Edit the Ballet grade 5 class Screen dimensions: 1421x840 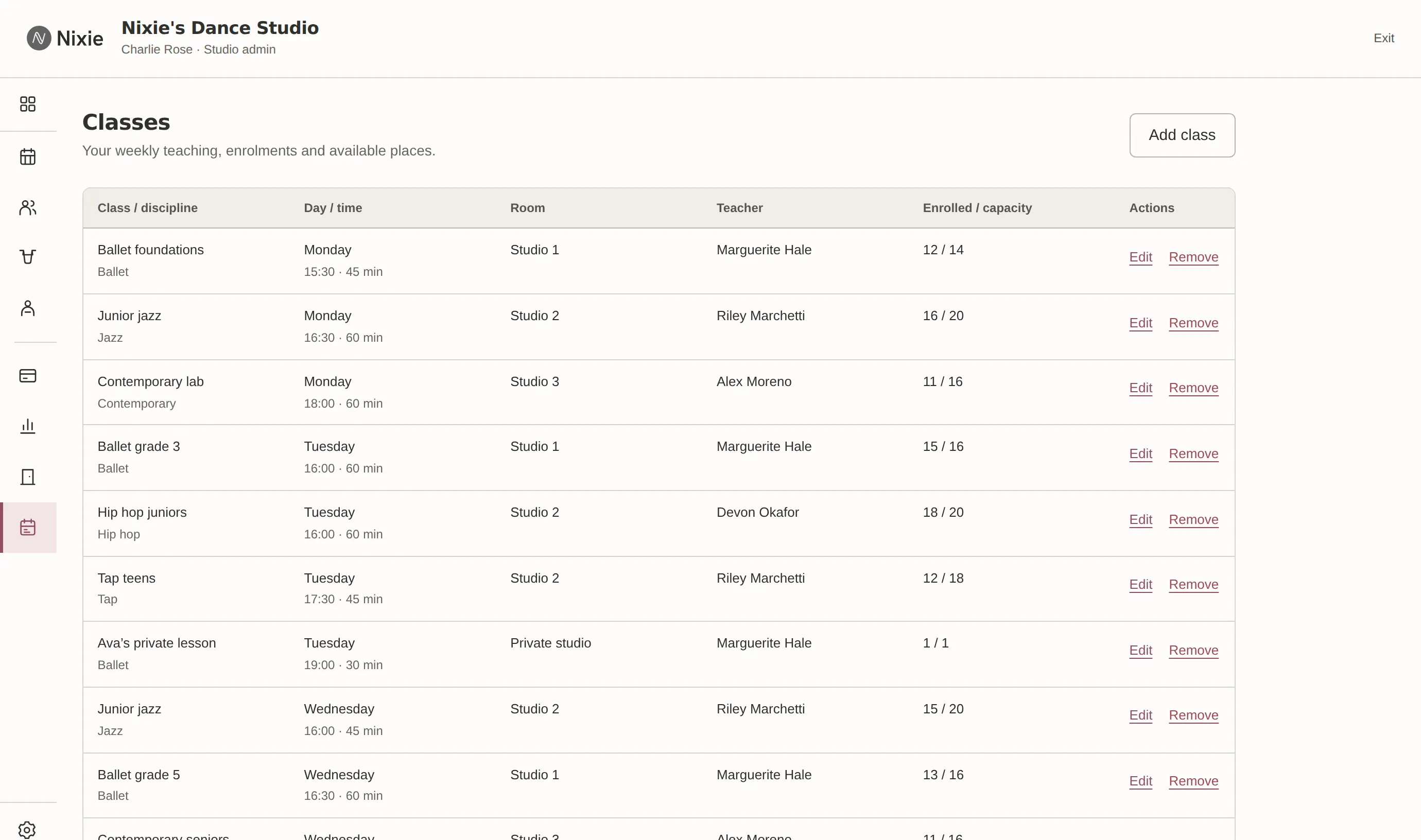tap(1140, 782)
